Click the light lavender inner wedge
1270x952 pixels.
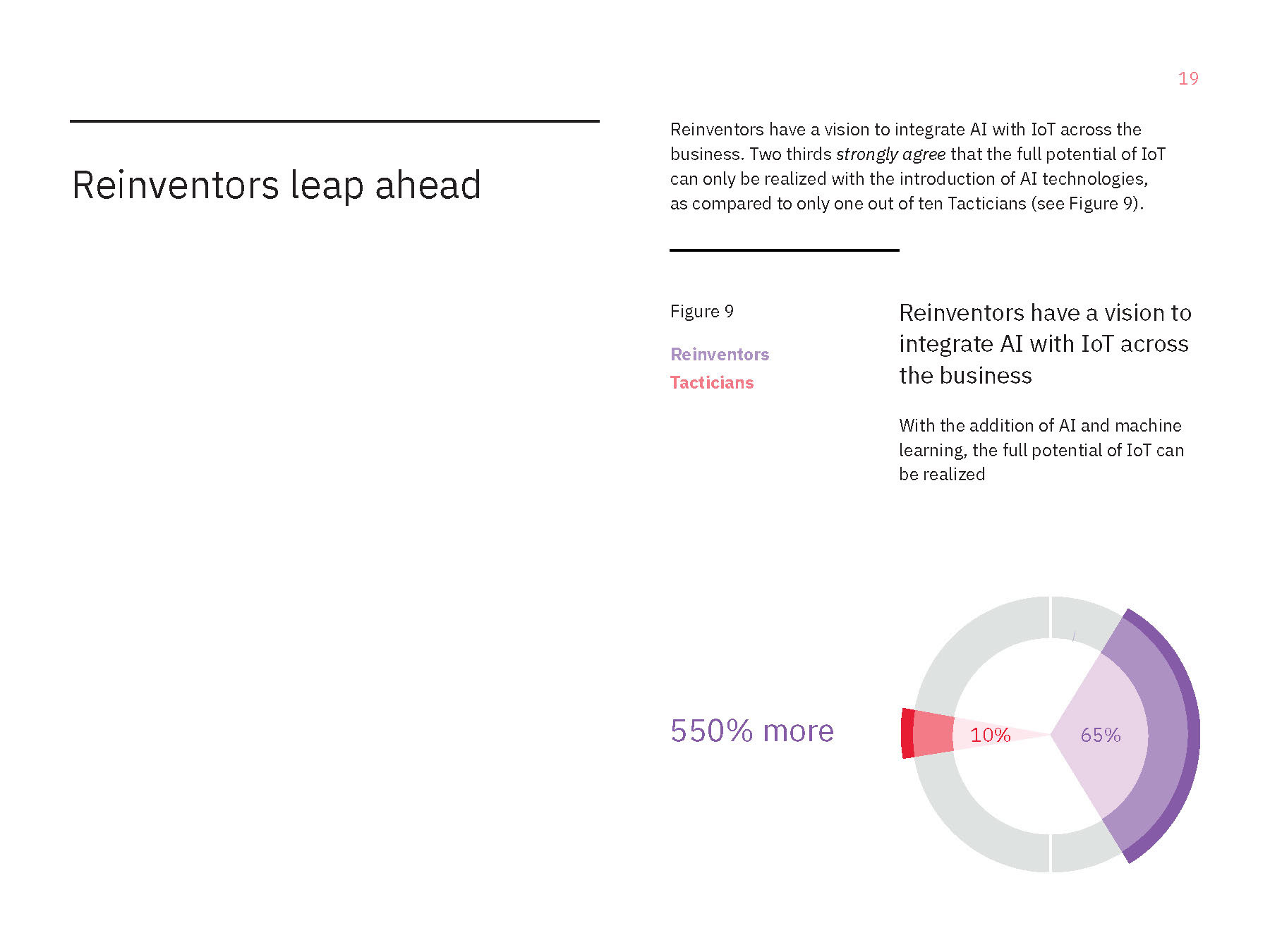1101,705
